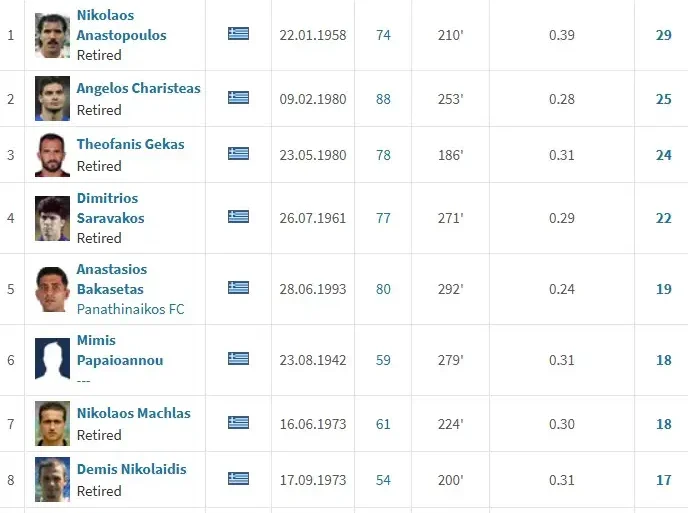
Task: Open Theofanis Gekas player profile link
Action: [130, 144]
